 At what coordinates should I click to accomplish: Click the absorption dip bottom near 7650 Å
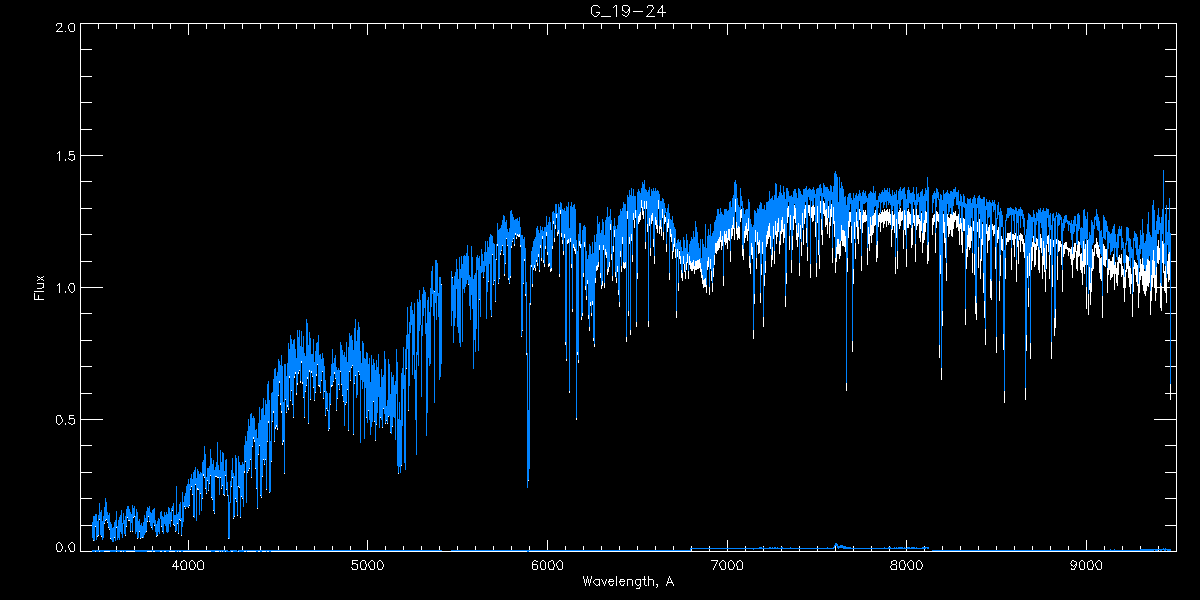pos(846,388)
